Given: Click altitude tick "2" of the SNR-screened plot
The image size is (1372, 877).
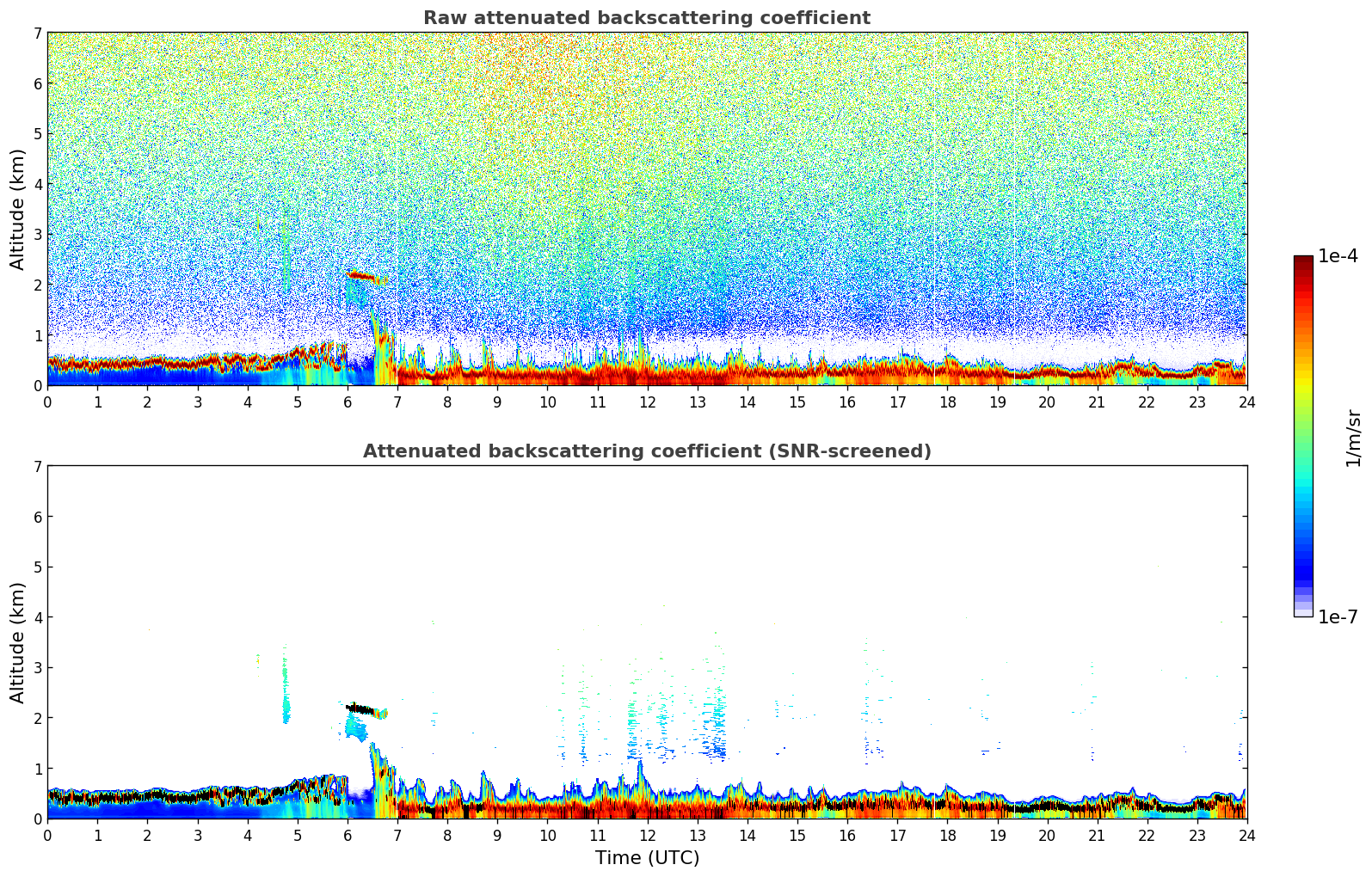Looking at the screenshot, I should (37, 718).
